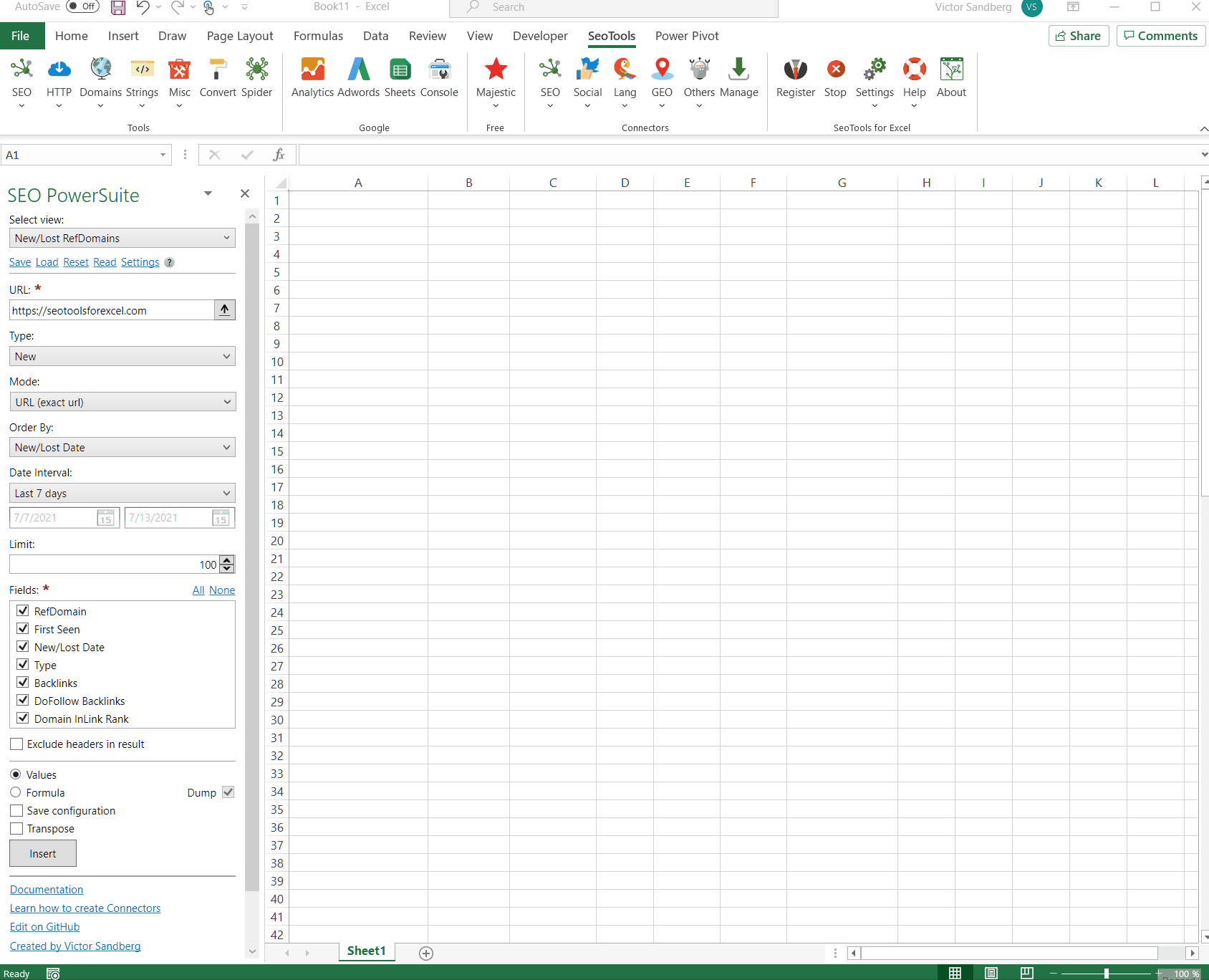Viewport: 1209px width, 980px height.
Task: Collapse the ribbon with the chevron
Action: [1203, 129]
